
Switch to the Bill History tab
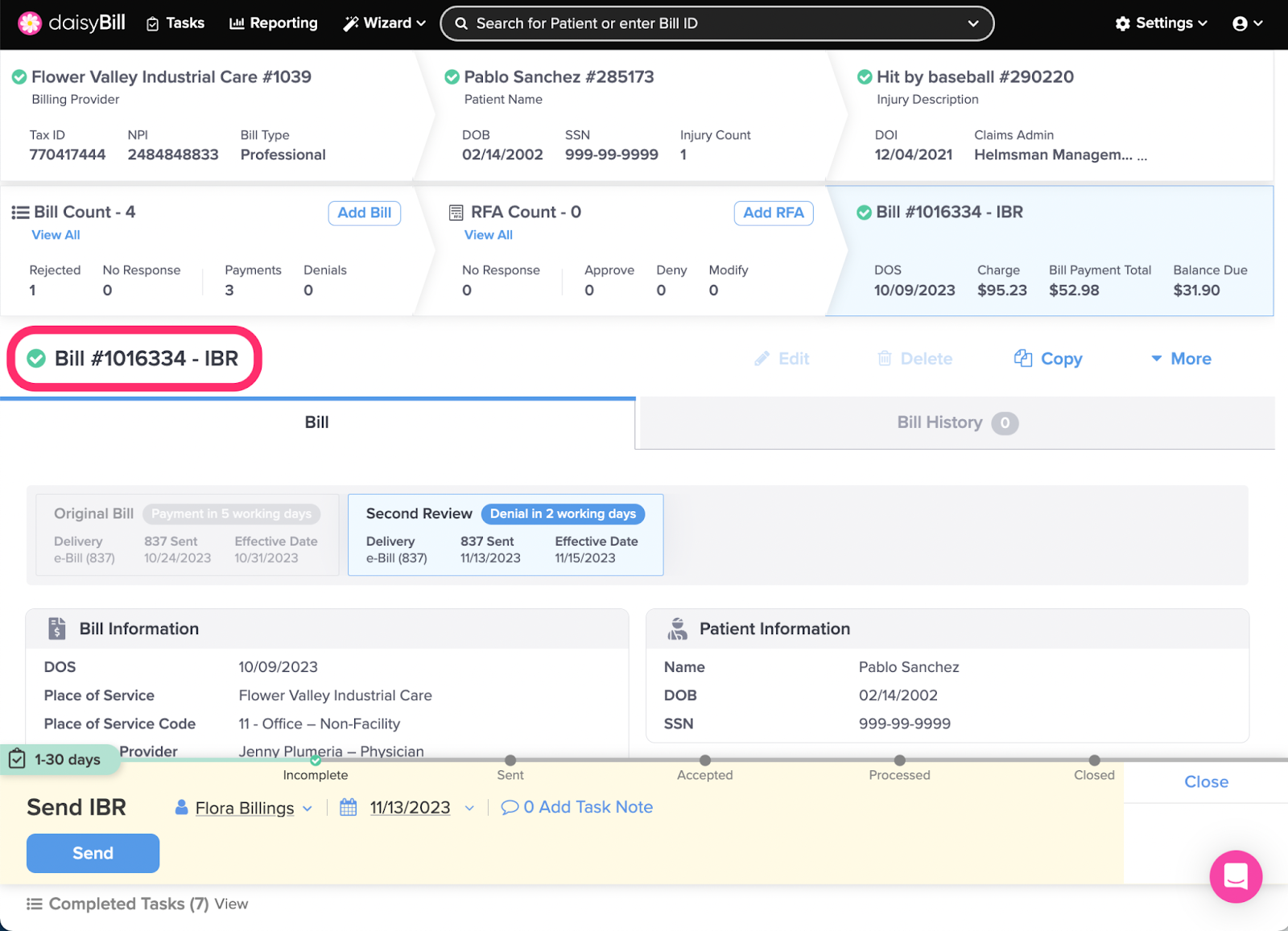coord(955,422)
